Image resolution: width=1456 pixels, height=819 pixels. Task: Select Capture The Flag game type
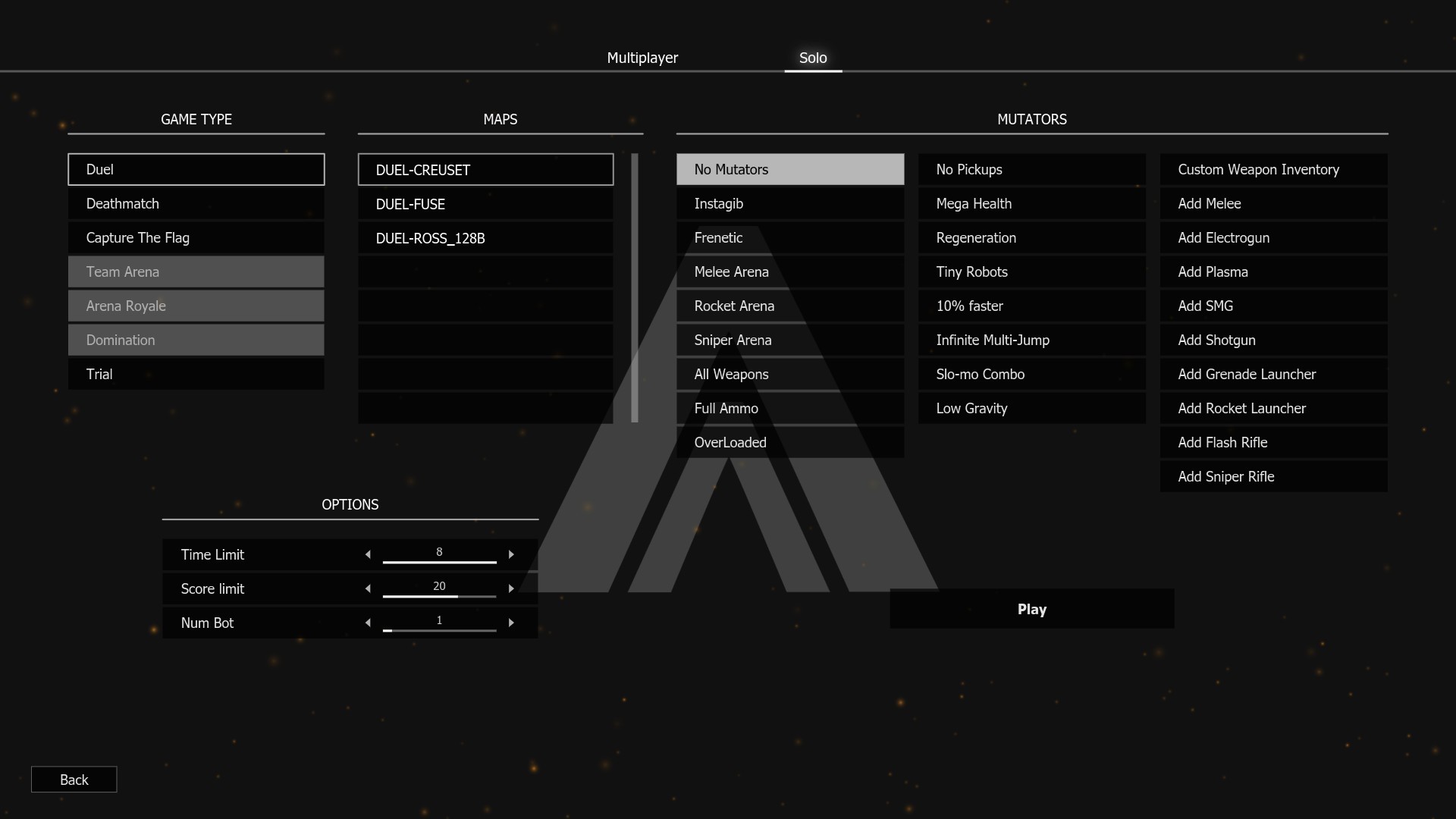coord(196,237)
